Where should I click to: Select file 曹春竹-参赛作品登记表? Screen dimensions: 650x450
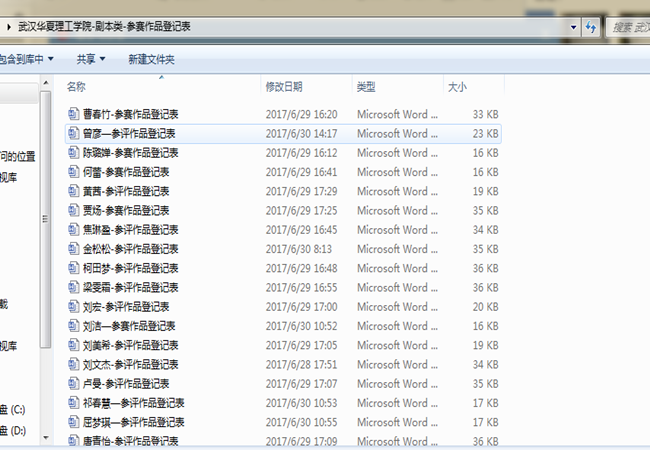click(x=130, y=114)
